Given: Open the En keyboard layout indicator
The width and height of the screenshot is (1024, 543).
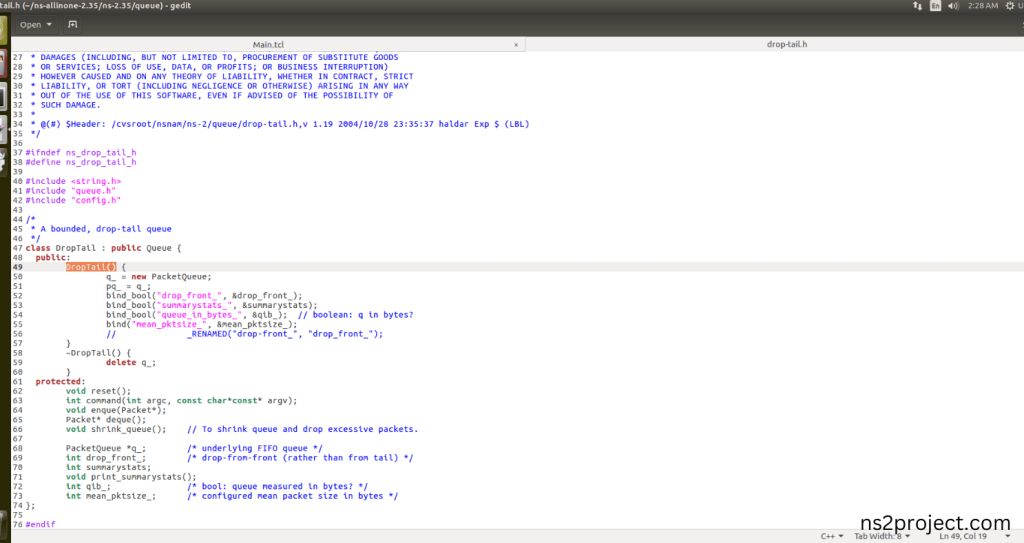Looking at the screenshot, I should point(935,6).
